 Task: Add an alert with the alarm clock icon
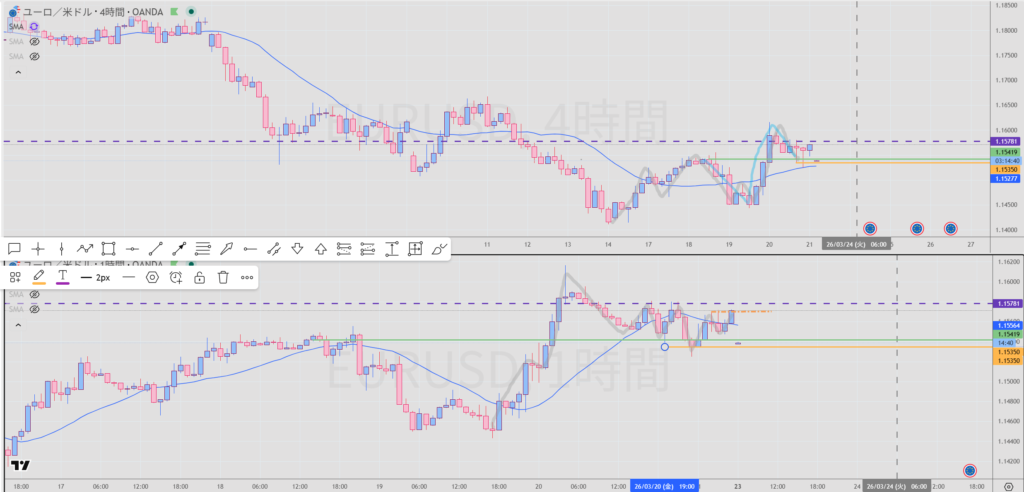click(176, 277)
